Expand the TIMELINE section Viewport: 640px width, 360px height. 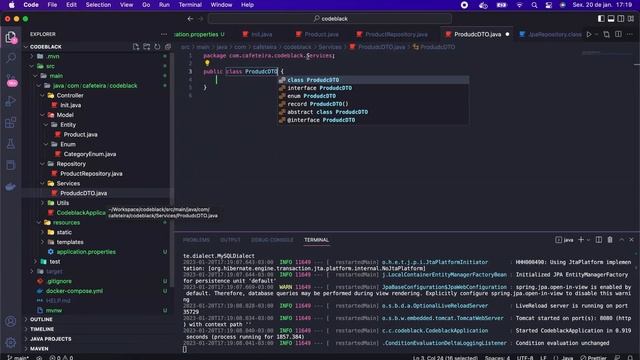[x=42, y=329]
